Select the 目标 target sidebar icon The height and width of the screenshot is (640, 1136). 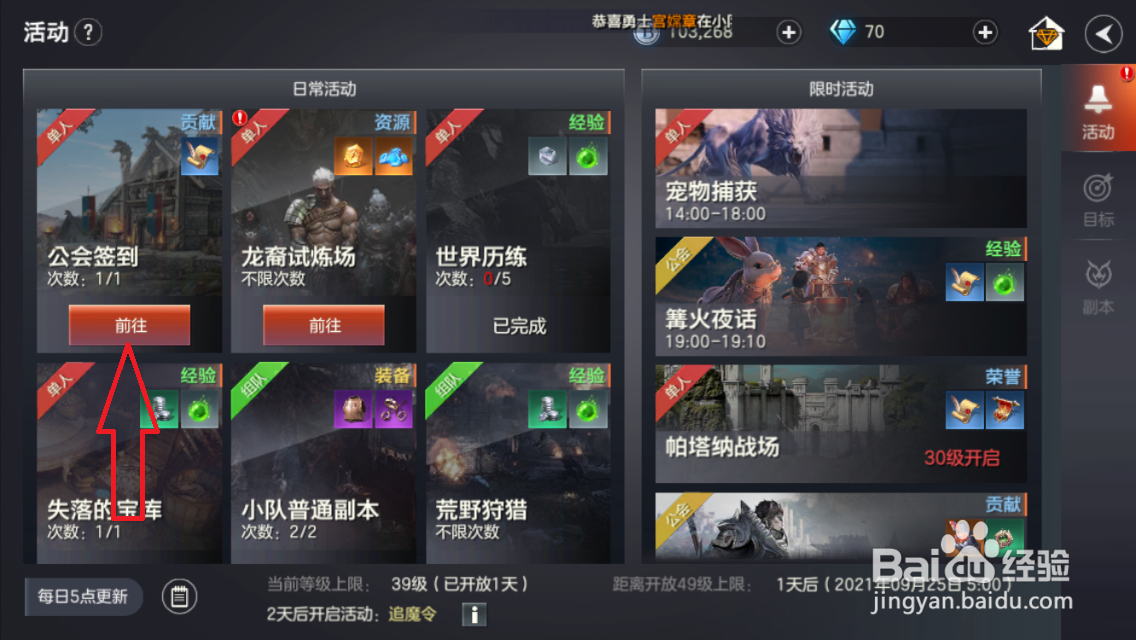point(1098,200)
